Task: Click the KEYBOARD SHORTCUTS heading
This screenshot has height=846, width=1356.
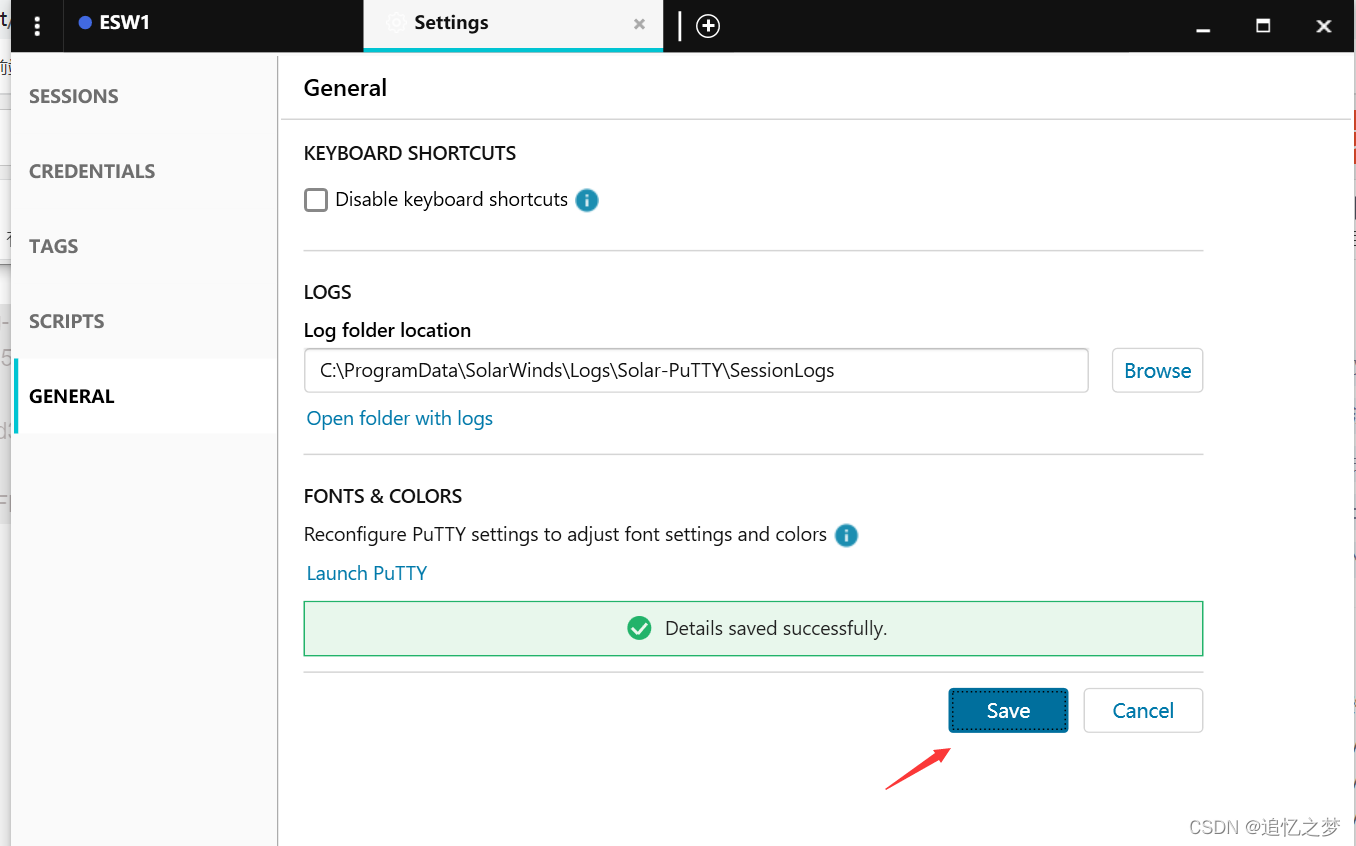Action: (x=410, y=153)
